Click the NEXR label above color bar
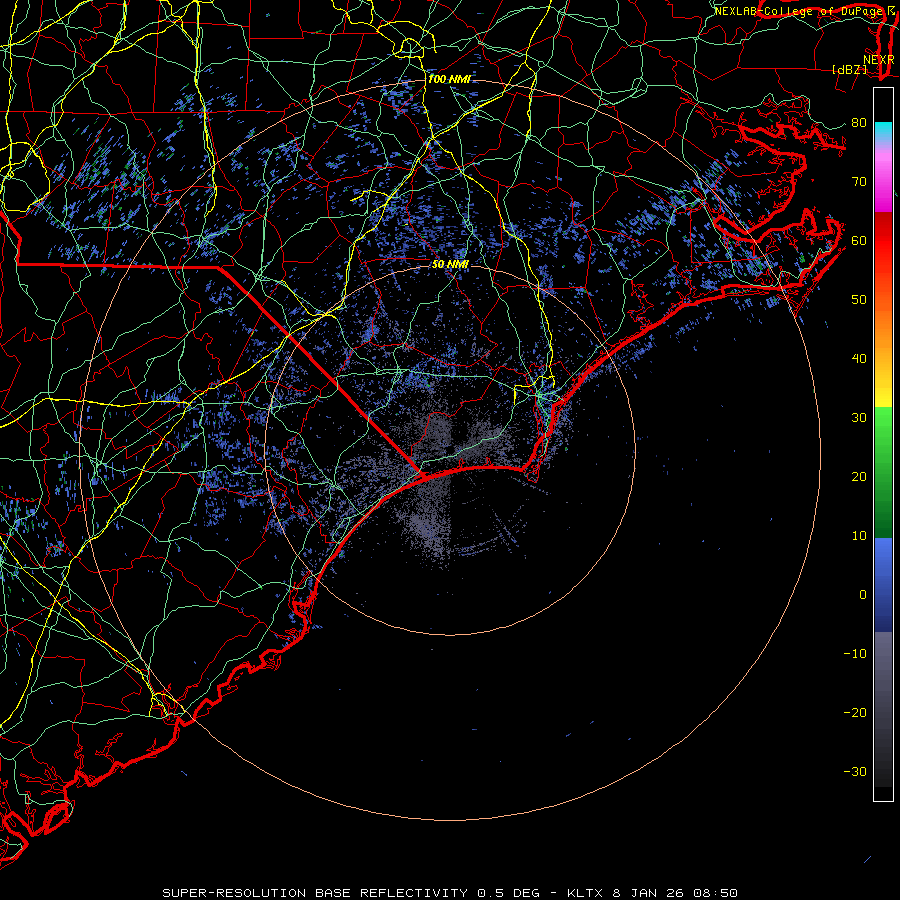 tap(879, 60)
